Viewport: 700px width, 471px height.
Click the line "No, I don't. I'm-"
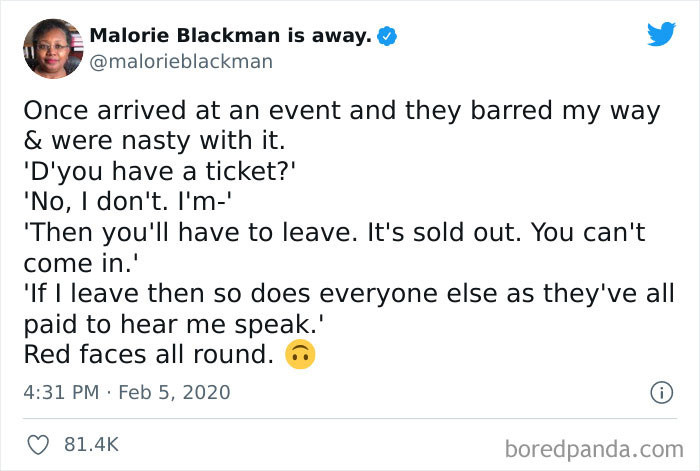coord(128,203)
